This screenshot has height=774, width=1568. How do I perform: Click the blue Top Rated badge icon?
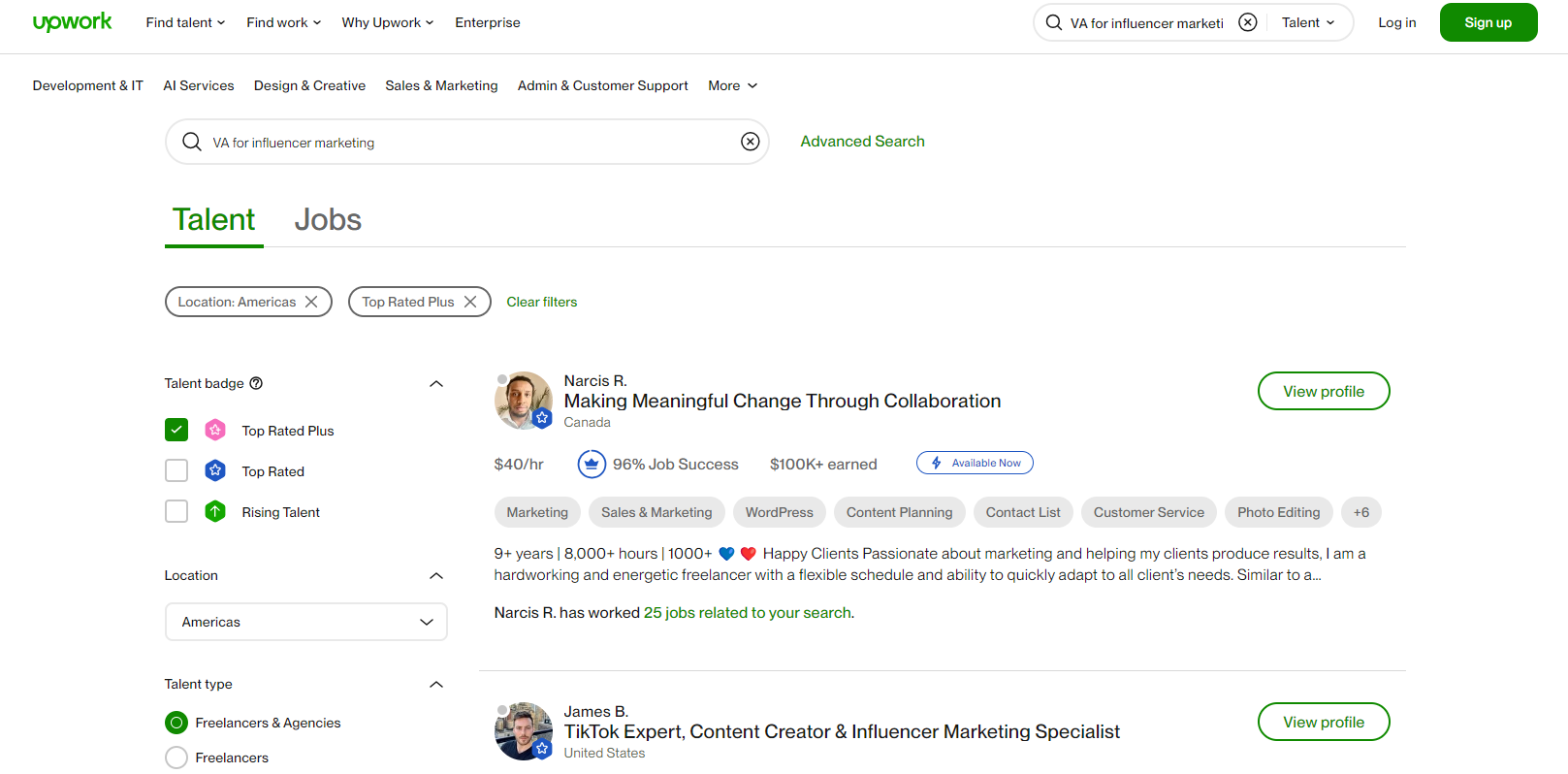click(x=215, y=470)
